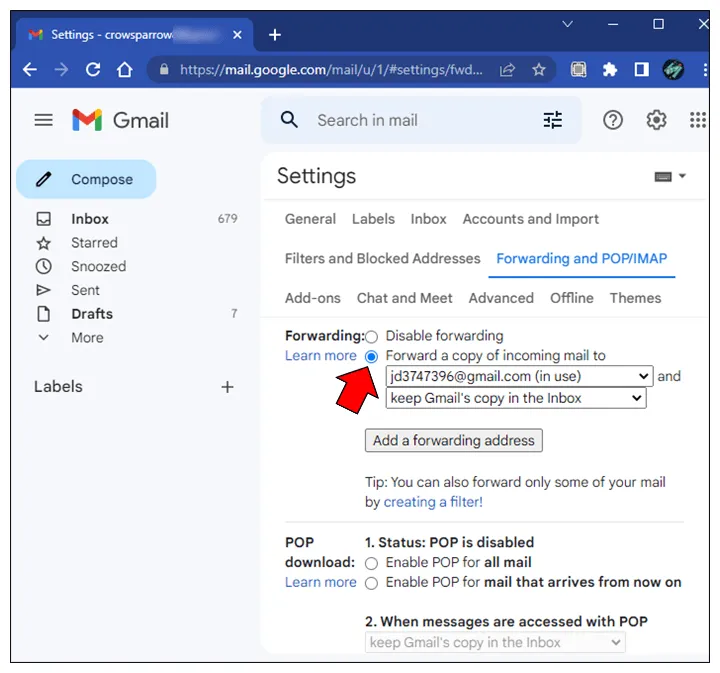The width and height of the screenshot is (720, 673).
Task: Click the screenshot extension icon in toolbar
Action: coord(579,70)
